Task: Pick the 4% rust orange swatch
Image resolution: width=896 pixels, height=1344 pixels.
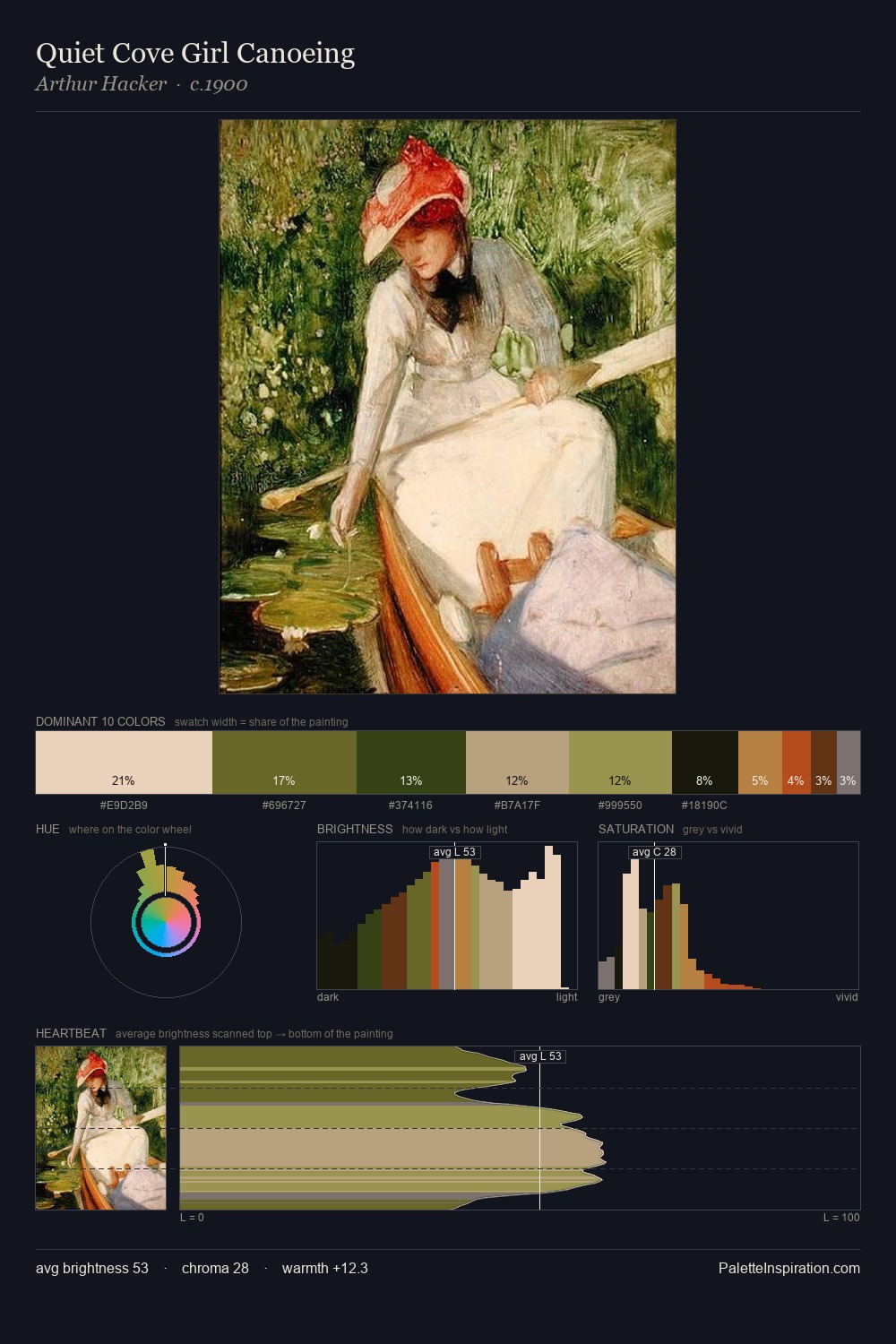Action: [797, 762]
